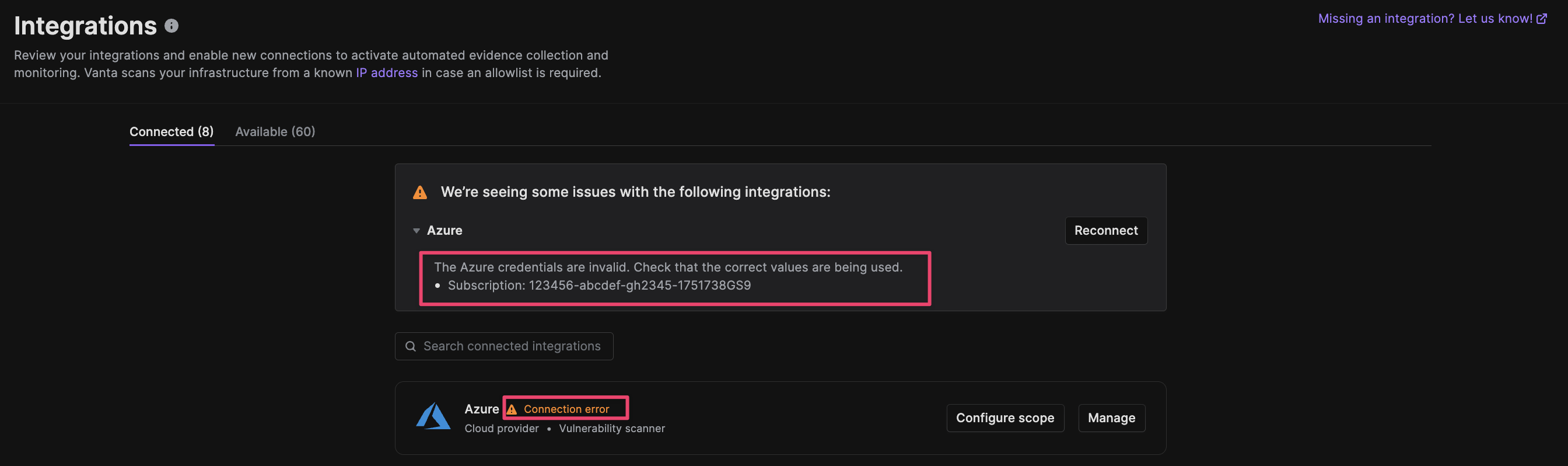Collapse the Azure issue disclosure triangle
1568x466 pixels.
coord(416,231)
